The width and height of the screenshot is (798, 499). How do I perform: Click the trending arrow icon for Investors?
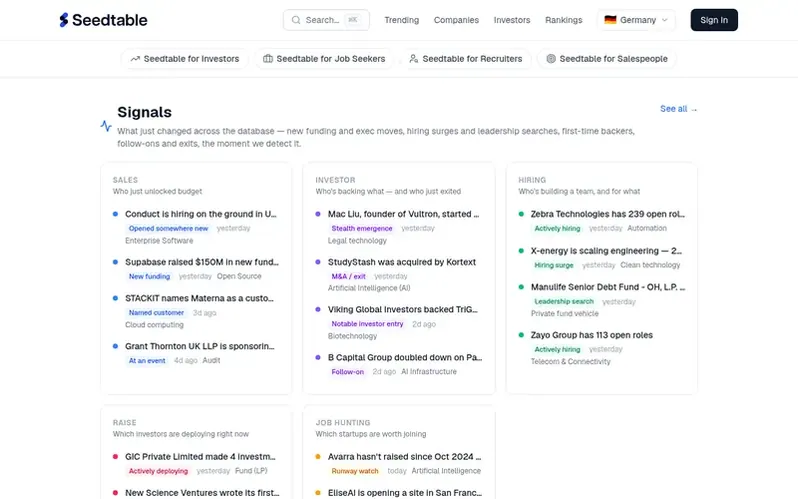[x=135, y=59]
